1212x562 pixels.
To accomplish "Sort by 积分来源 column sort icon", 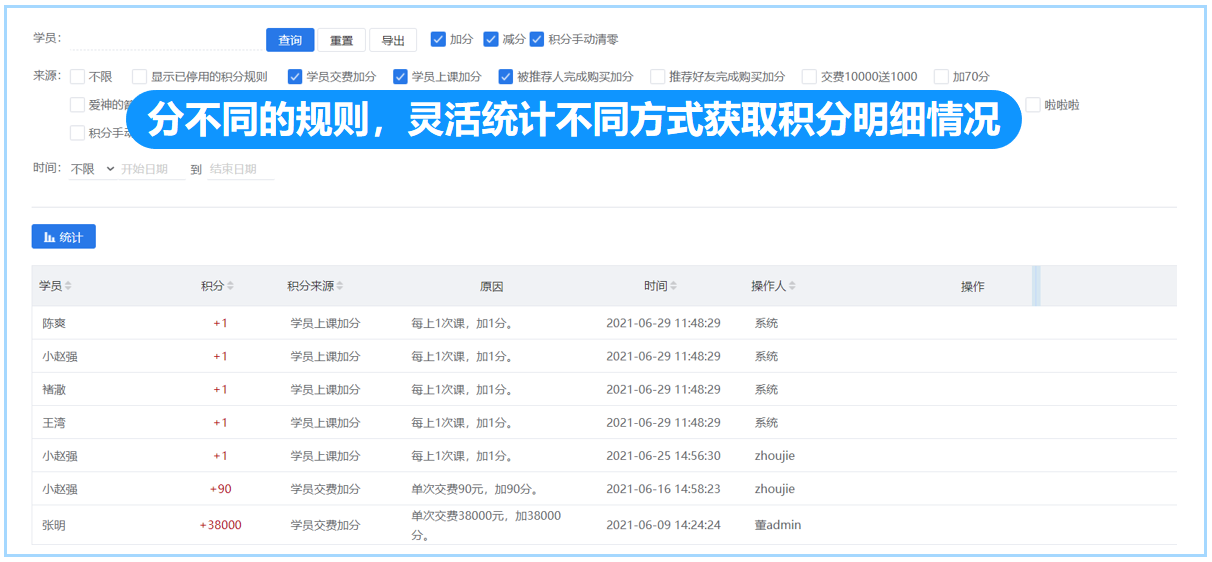I will tap(340, 286).
